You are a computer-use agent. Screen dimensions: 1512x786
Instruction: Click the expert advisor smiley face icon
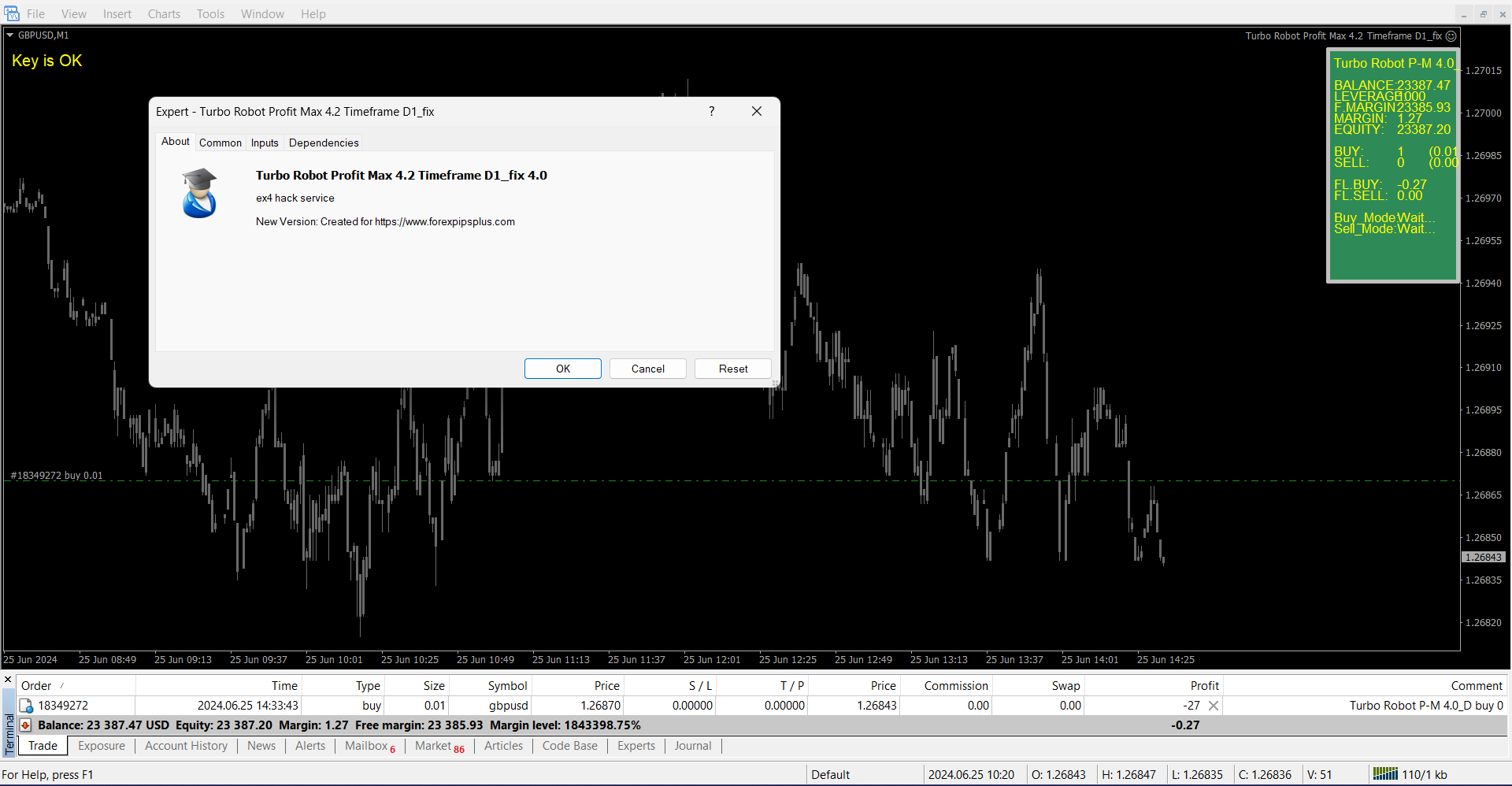(1451, 36)
